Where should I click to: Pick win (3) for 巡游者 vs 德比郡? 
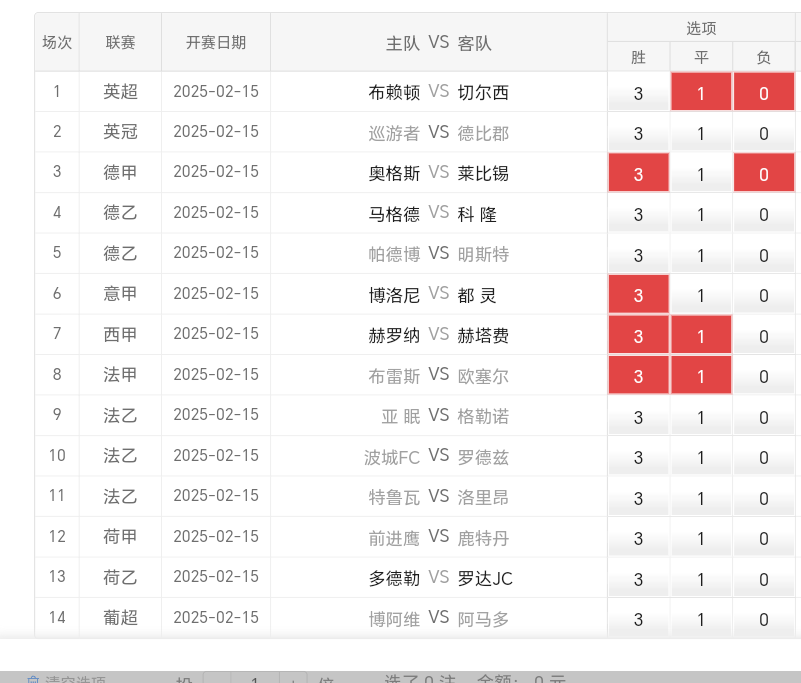(x=638, y=133)
